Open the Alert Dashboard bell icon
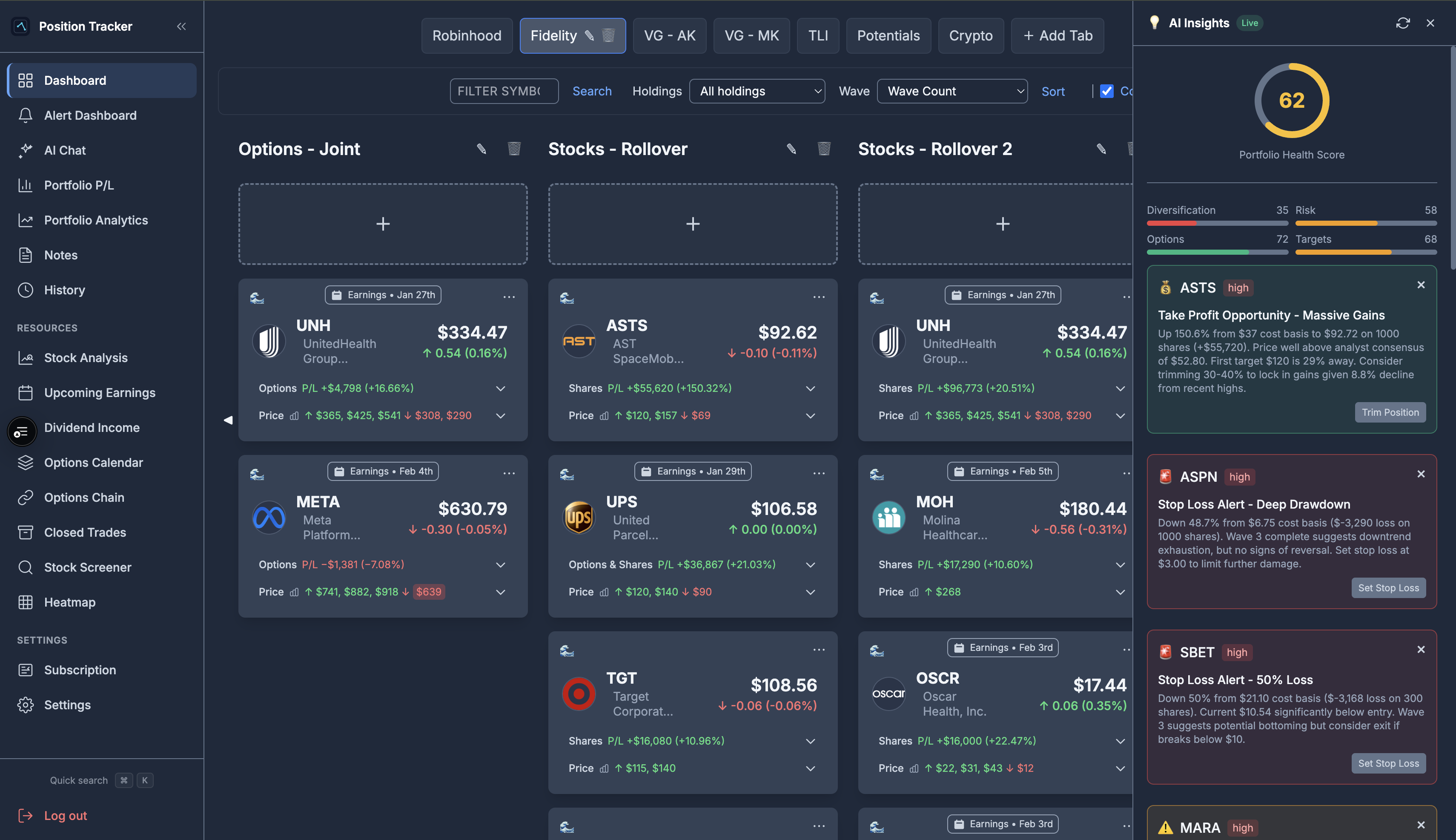The height and width of the screenshot is (840, 1456). coord(26,115)
